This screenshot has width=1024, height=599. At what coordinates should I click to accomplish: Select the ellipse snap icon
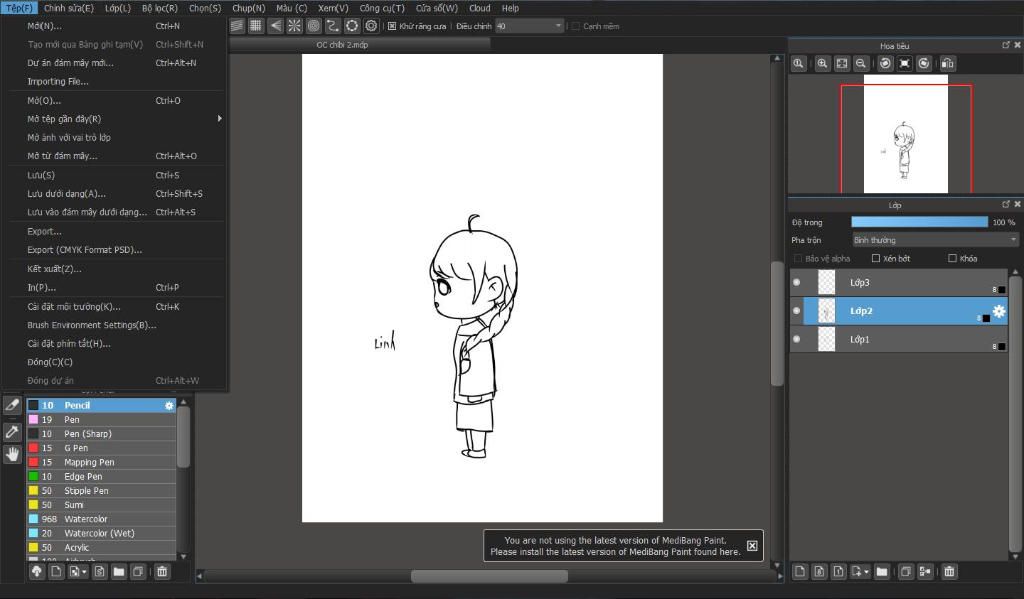[x=352, y=25]
